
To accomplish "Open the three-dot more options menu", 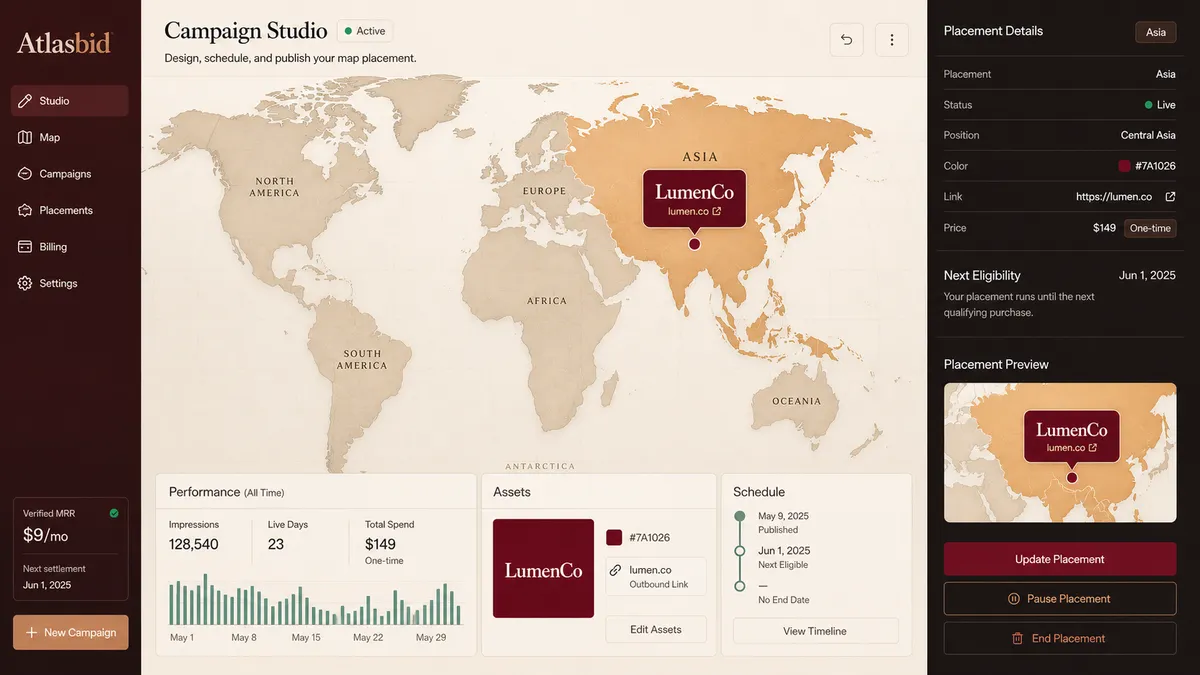I will 892,40.
